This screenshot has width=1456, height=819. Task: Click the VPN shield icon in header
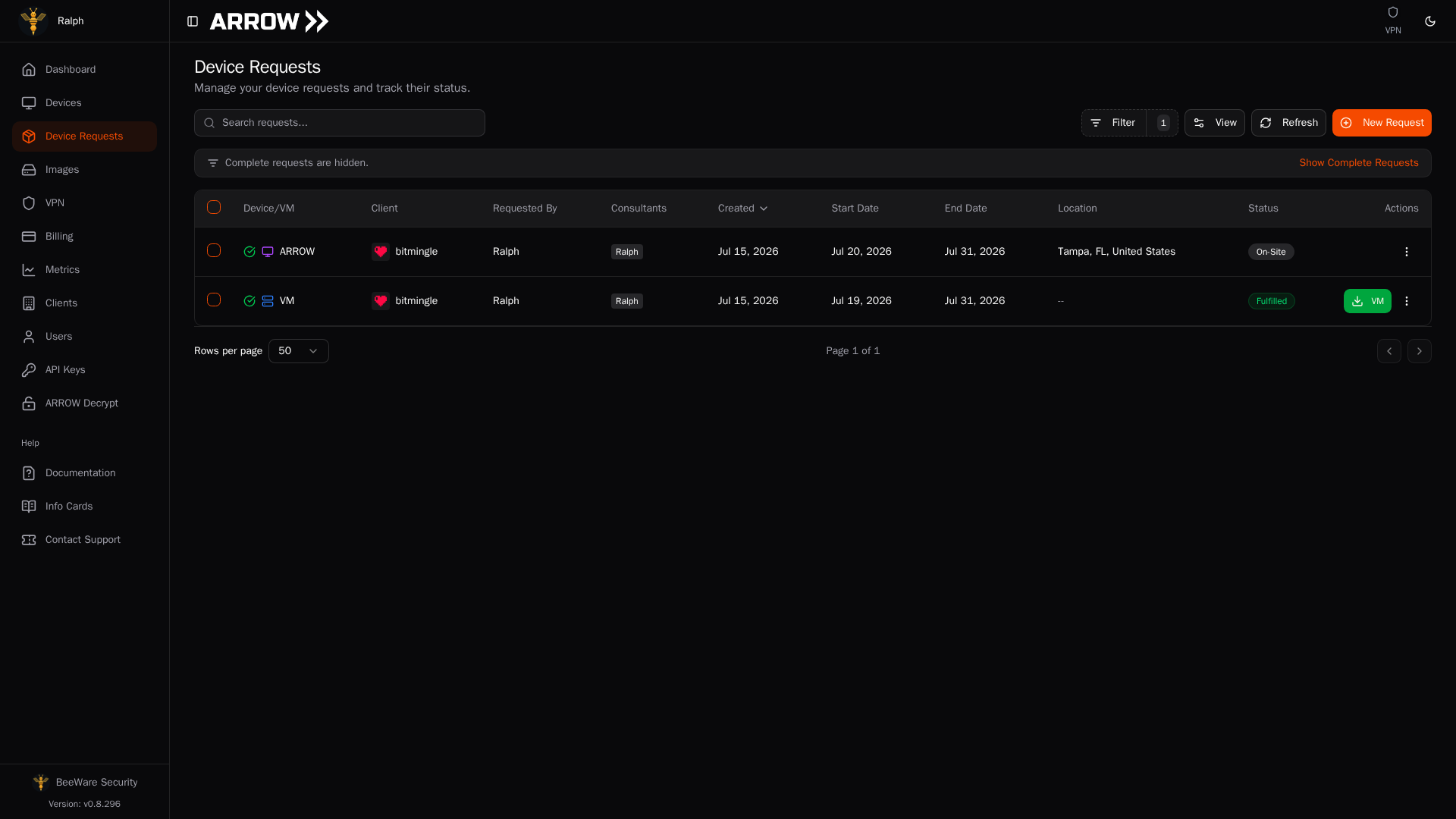(x=1392, y=12)
